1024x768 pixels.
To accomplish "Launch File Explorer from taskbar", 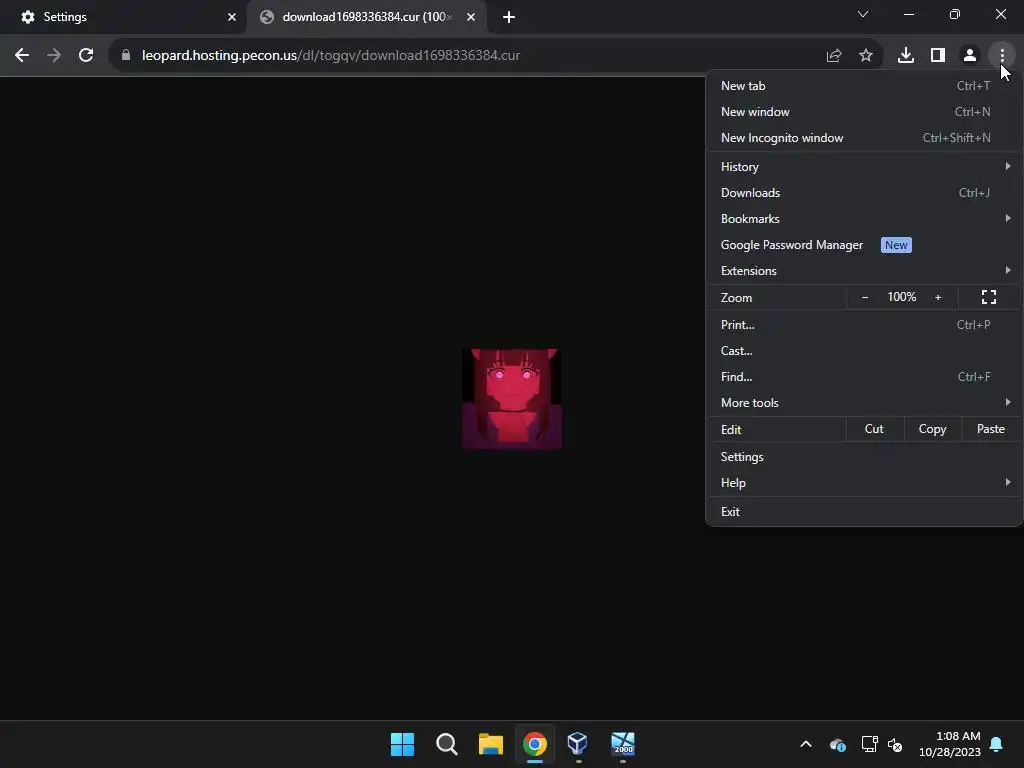I will [490, 744].
